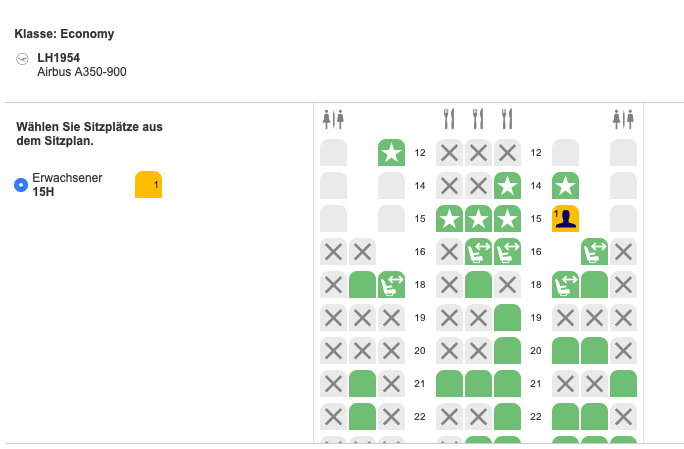Select the leftmost extra-legroom seat in row 16

click(x=478, y=252)
